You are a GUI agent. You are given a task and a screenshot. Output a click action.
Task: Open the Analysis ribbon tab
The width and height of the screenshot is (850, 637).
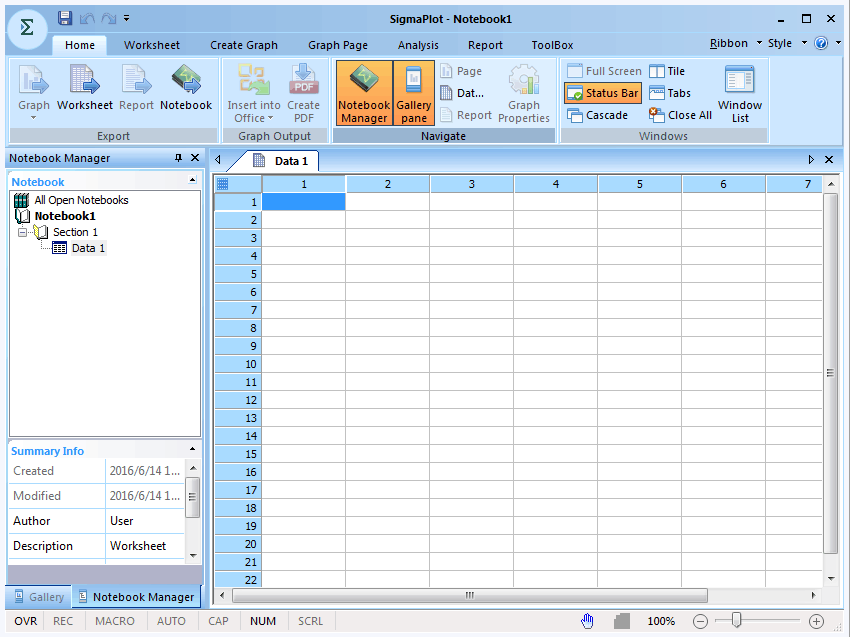[418, 45]
